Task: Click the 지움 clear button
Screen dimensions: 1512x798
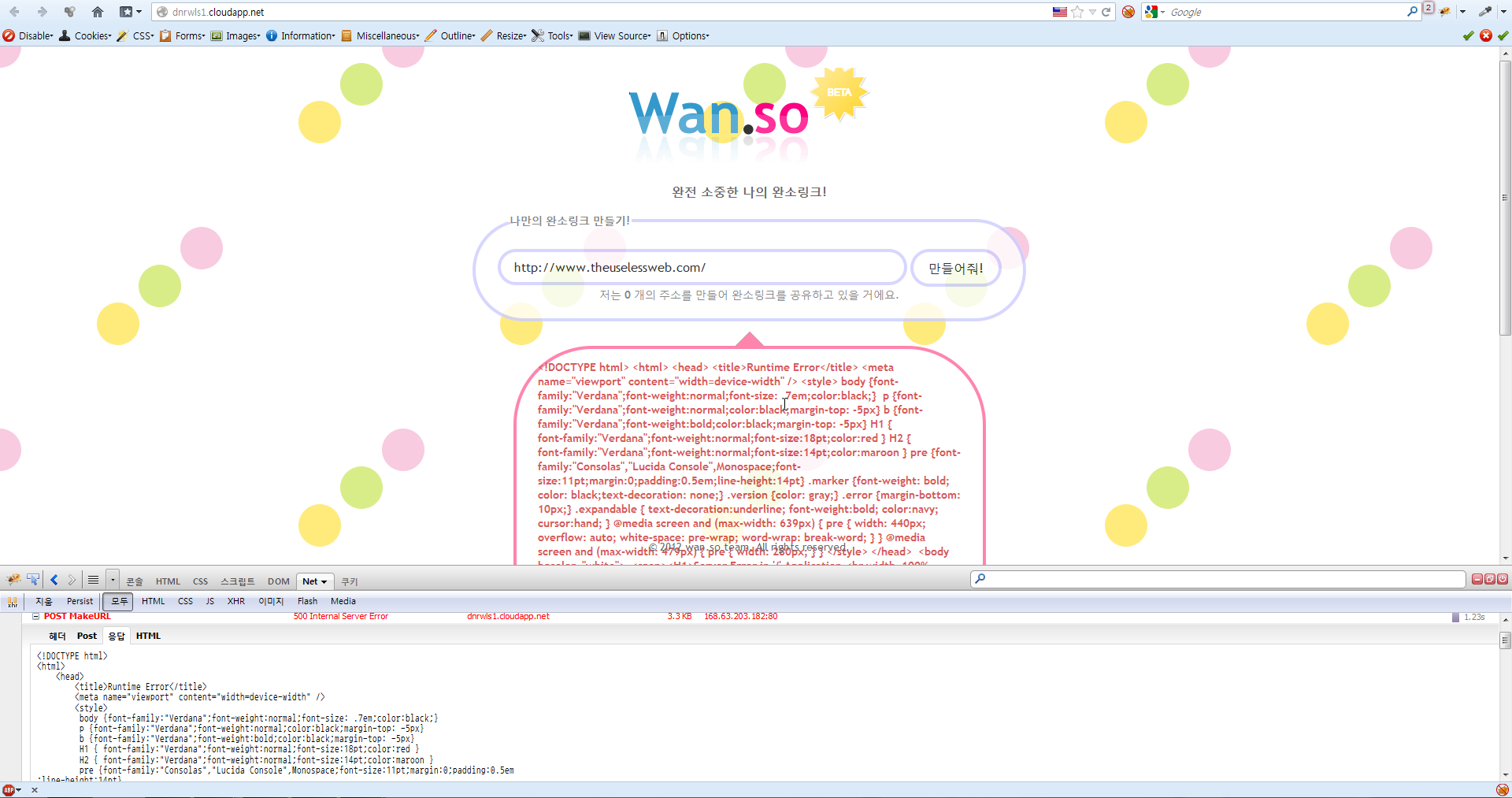Action: (x=44, y=601)
